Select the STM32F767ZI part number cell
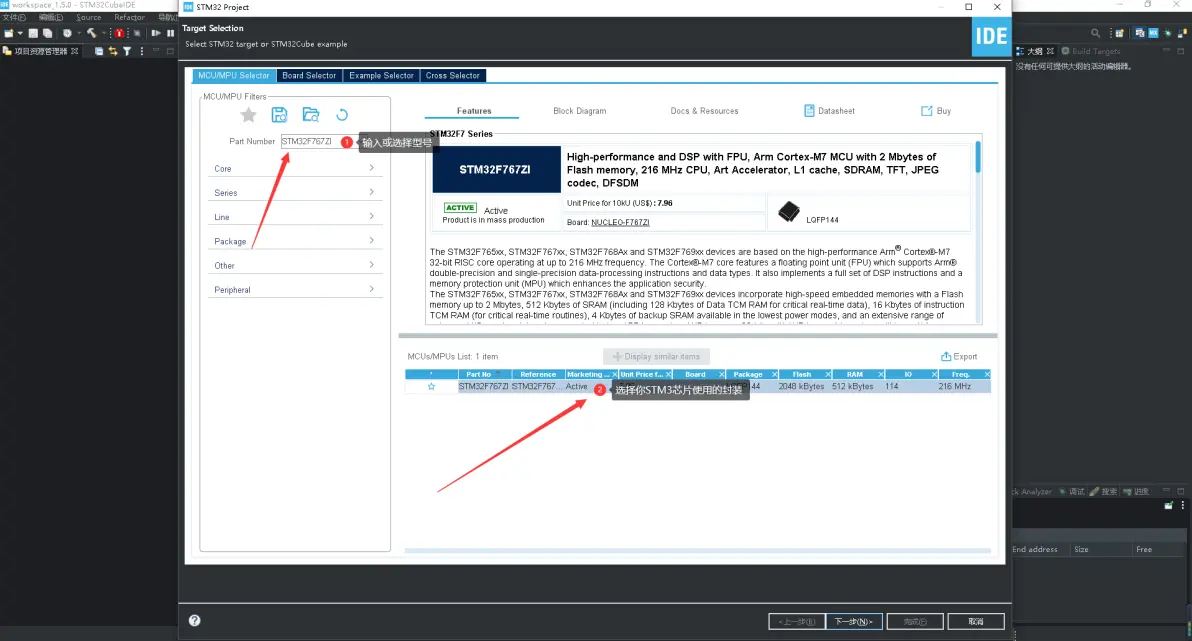 [483, 386]
